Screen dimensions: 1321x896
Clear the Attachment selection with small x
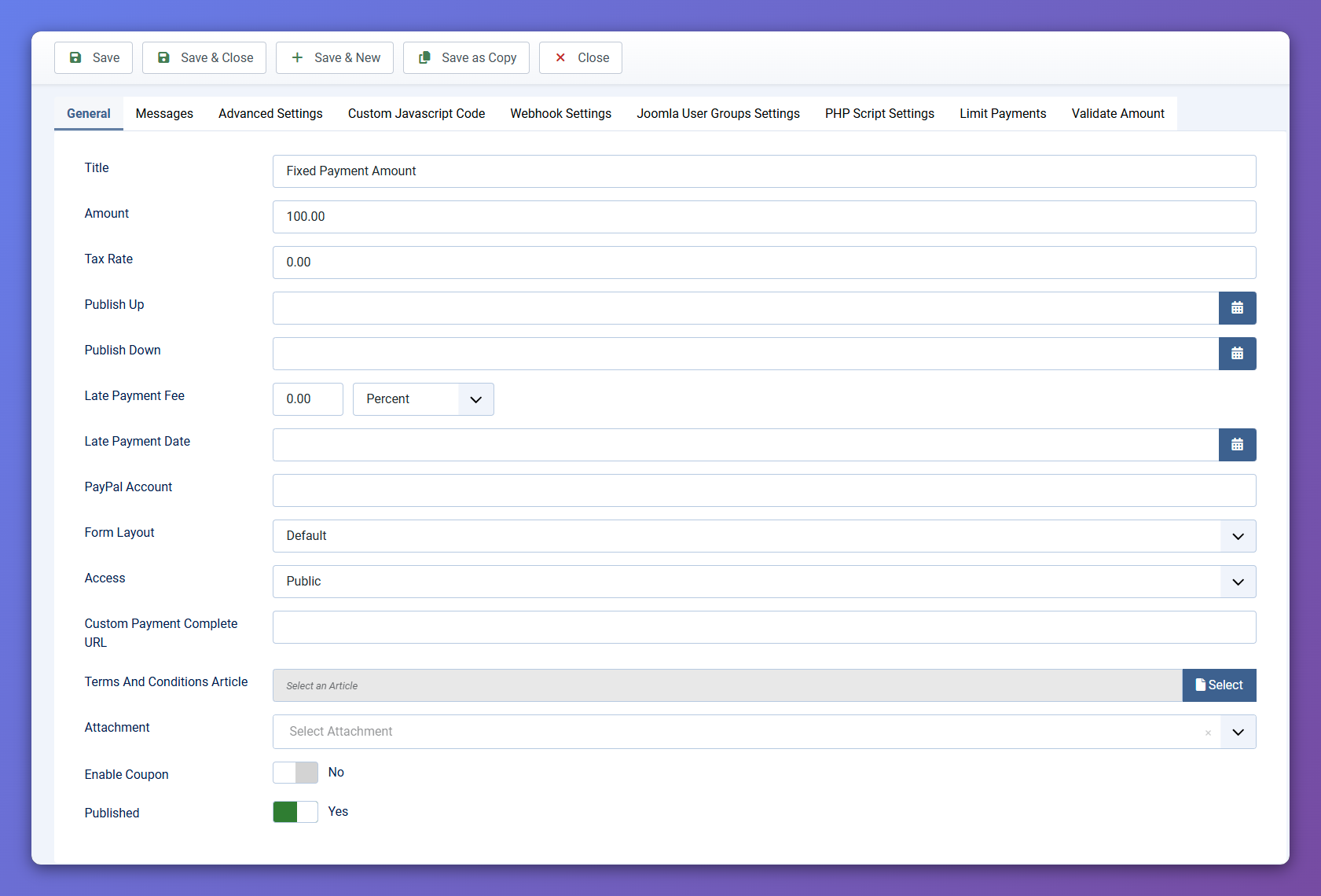click(1208, 733)
